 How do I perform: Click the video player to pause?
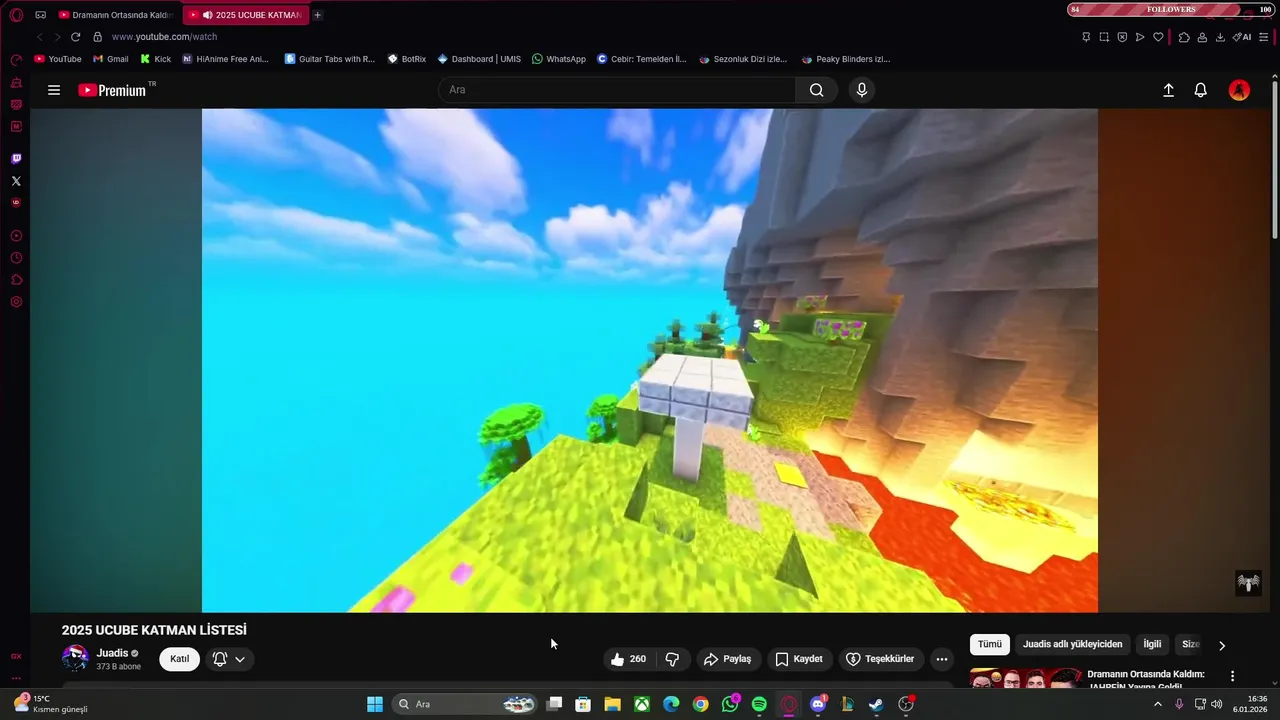point(650,360)
